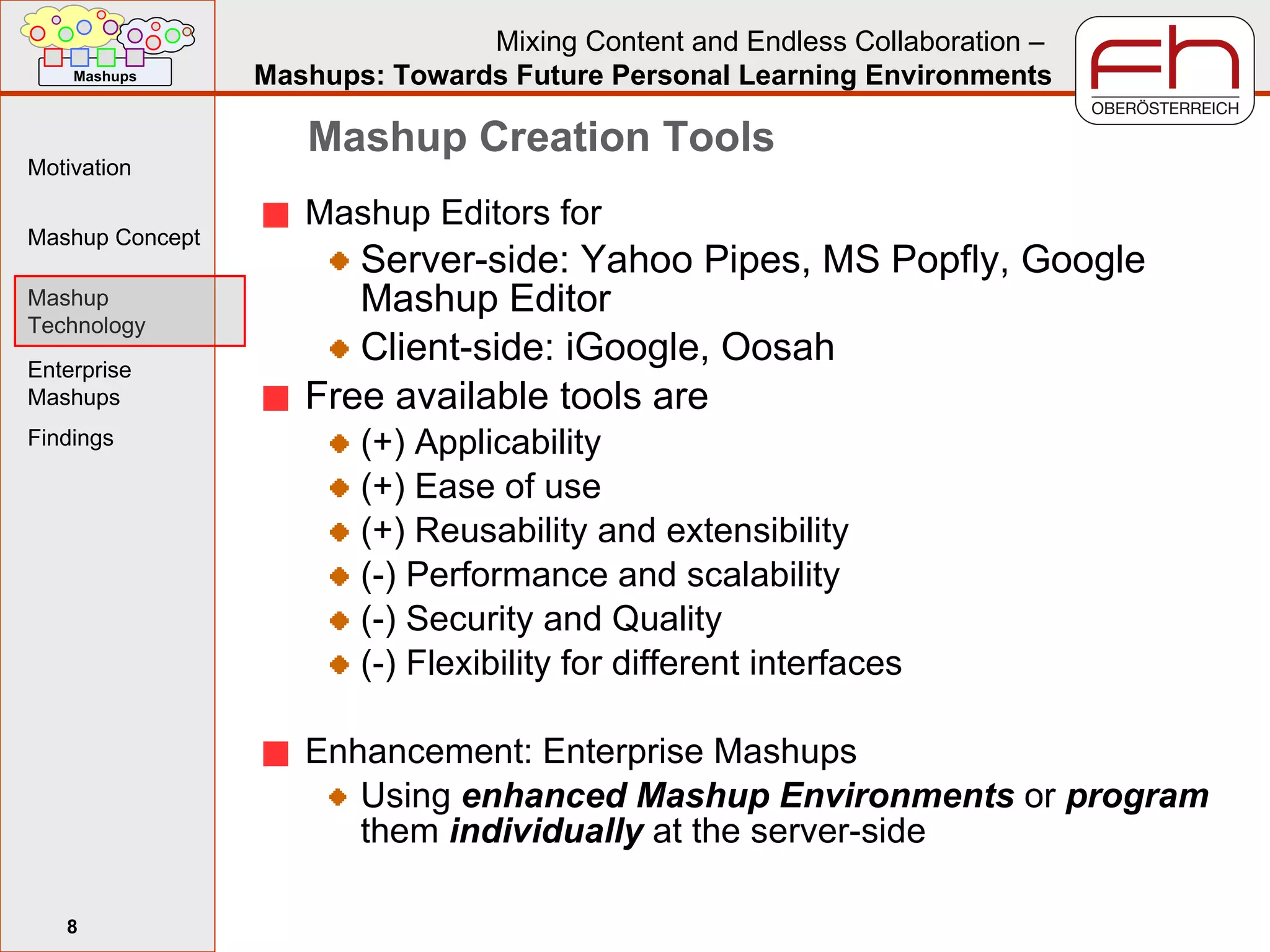Click the FH Oberösterreich logo

[x=1165, y=71]
